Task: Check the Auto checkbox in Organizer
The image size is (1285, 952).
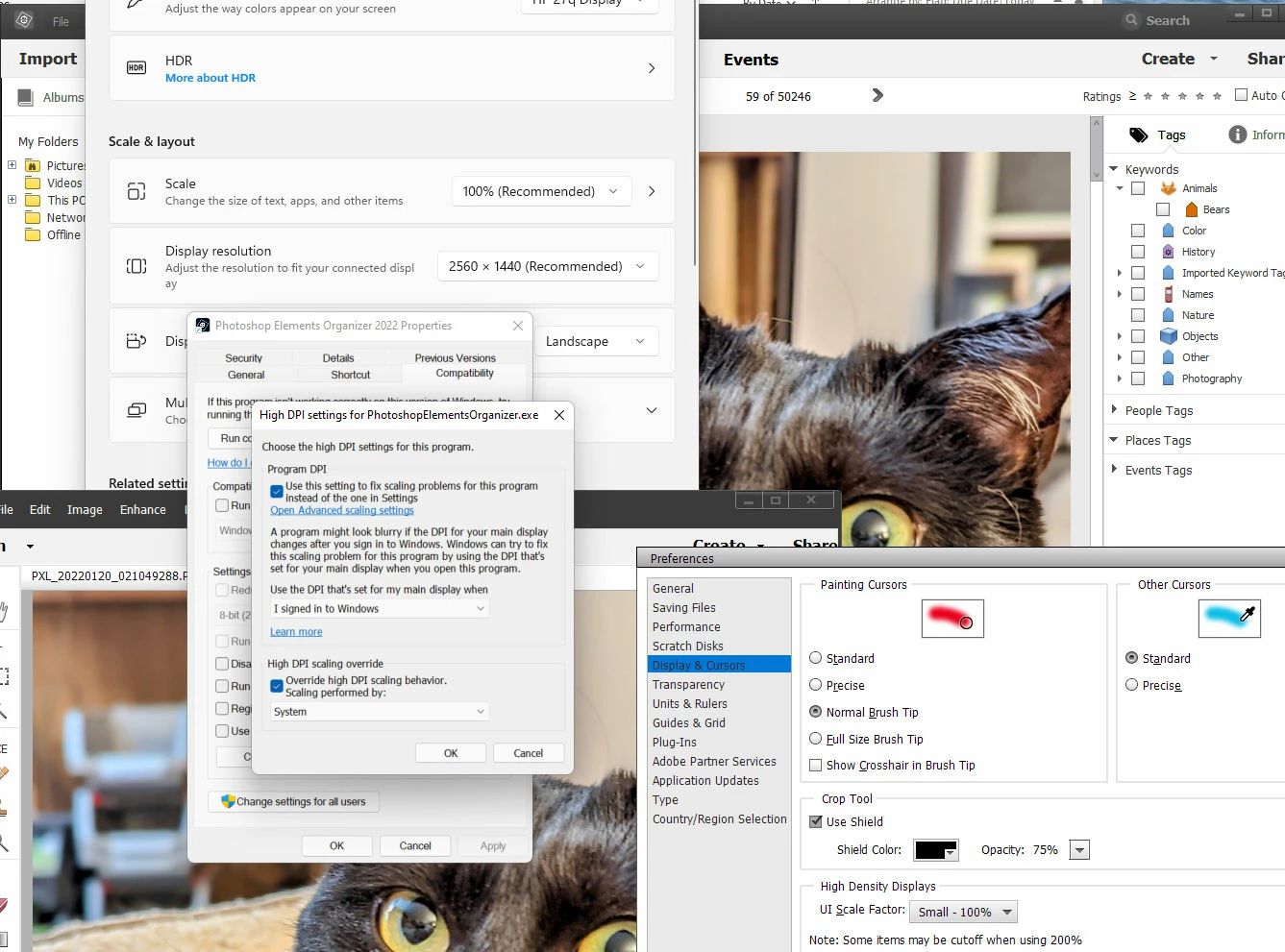Action: point(1241,94)
